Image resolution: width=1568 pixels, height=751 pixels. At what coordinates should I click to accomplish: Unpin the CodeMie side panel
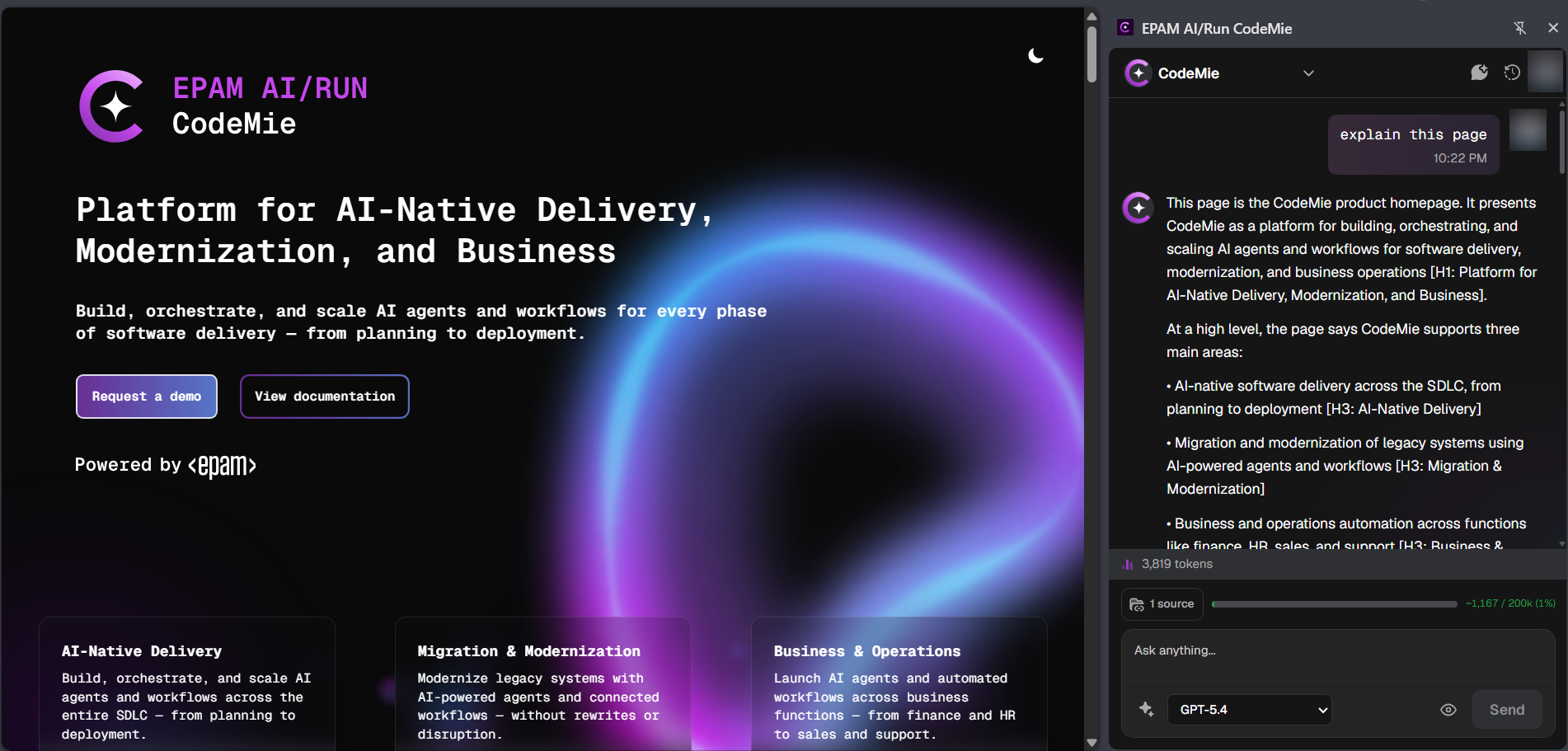click(x=1520, y=28)
